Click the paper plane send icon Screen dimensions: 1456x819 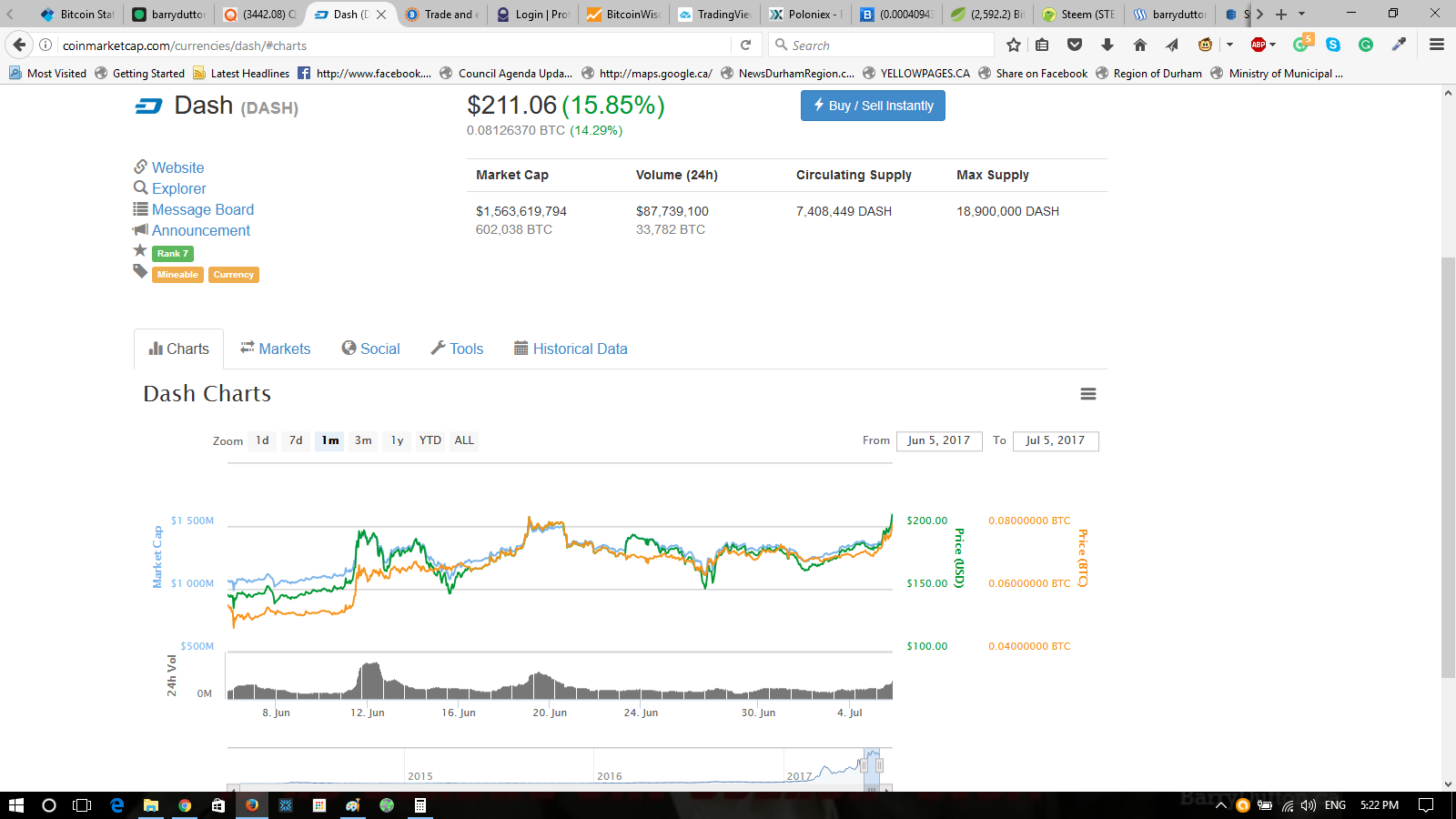click(1172, 45)
